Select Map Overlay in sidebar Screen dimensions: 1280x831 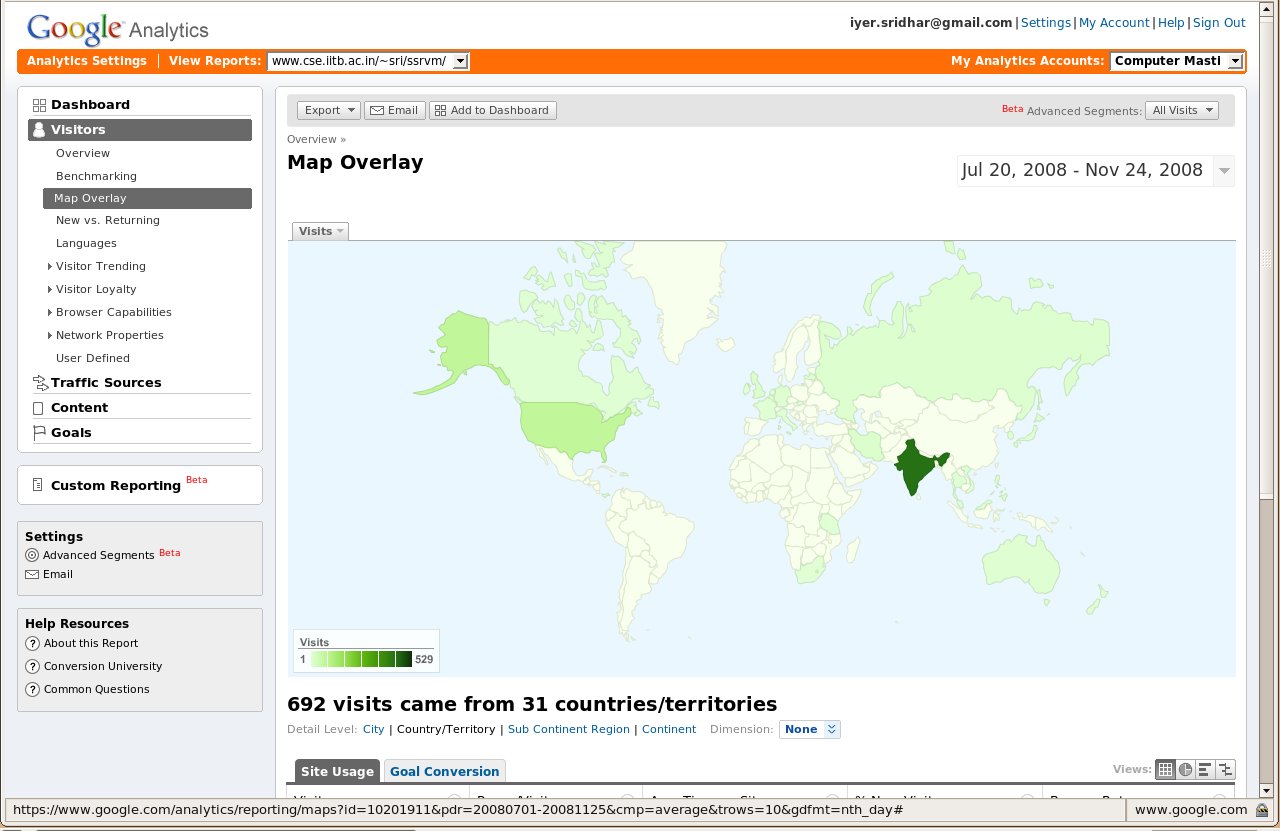(147, 198)
